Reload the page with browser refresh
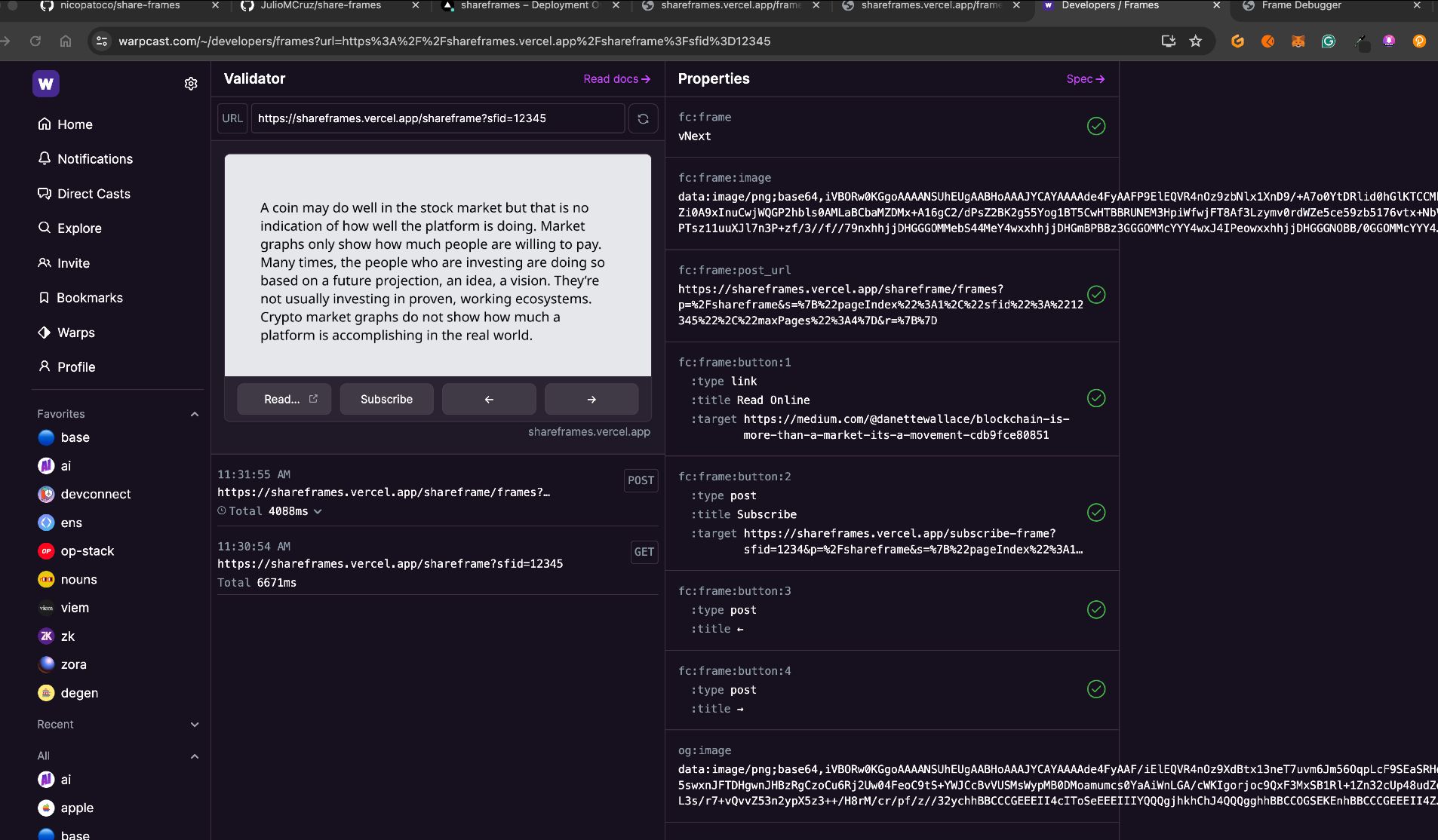1438x840 pixels. 35,41
